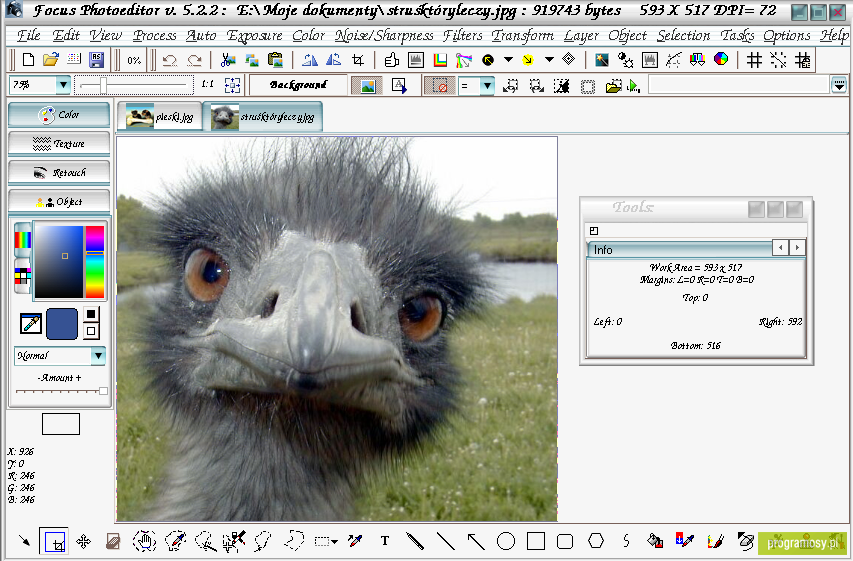Click the empty text field in the toolbar
Viewport: 853px width, 561px height.
click(x=739, y=85)
